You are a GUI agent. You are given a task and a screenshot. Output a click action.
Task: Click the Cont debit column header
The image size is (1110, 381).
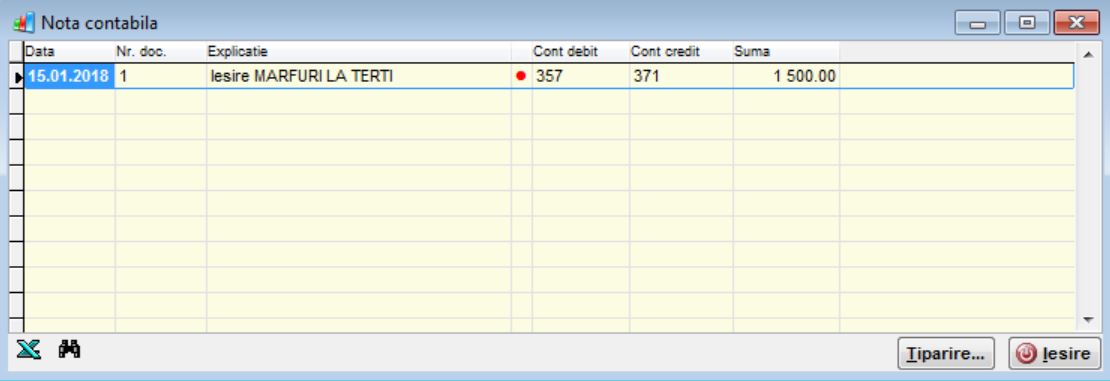[x=580, y=52]
